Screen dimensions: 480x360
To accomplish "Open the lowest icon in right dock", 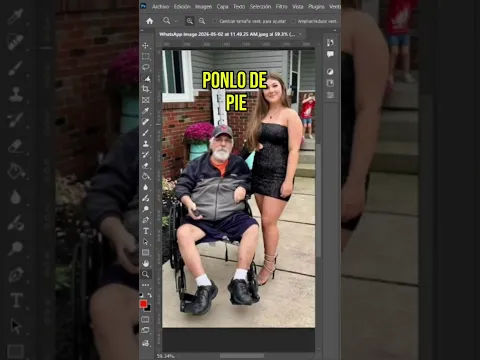I will click(330, 96).
